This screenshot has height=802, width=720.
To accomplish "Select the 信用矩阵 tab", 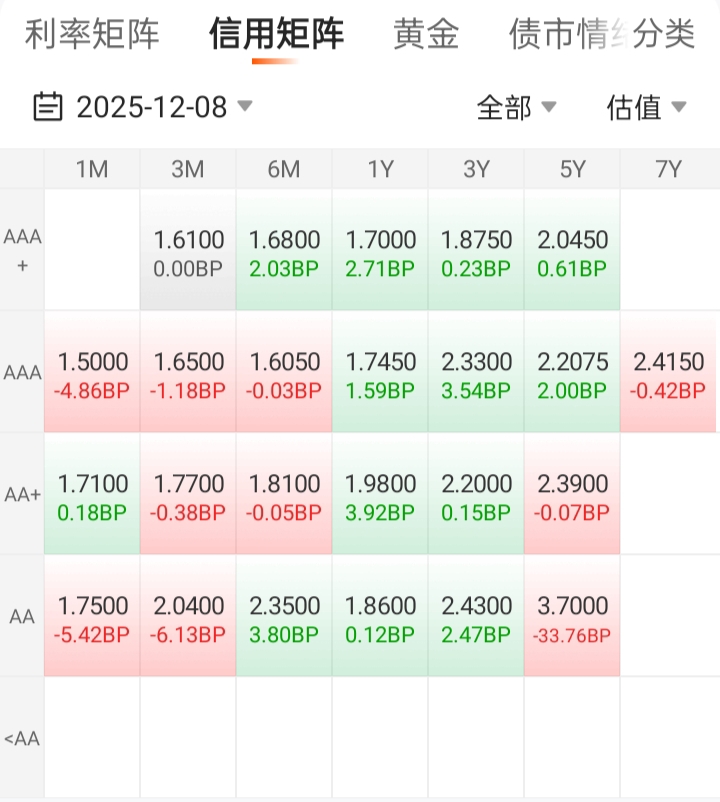I will pos(276,35).
